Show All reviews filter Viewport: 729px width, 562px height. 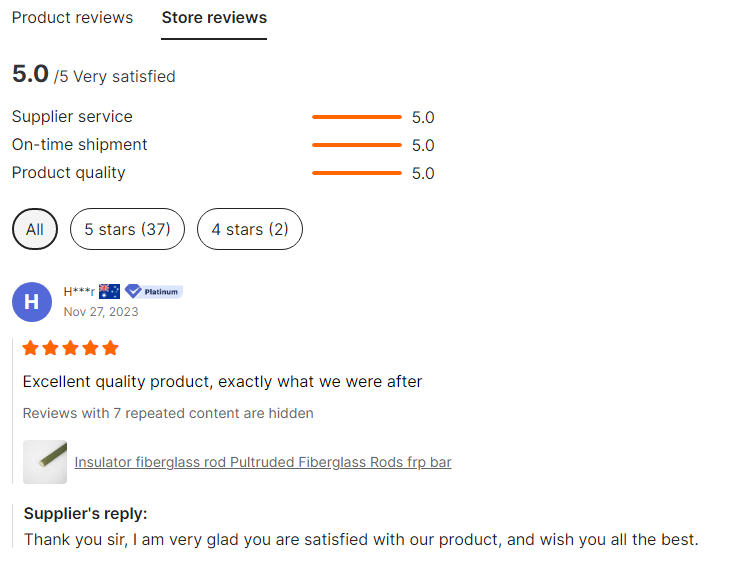click(35, 229)
